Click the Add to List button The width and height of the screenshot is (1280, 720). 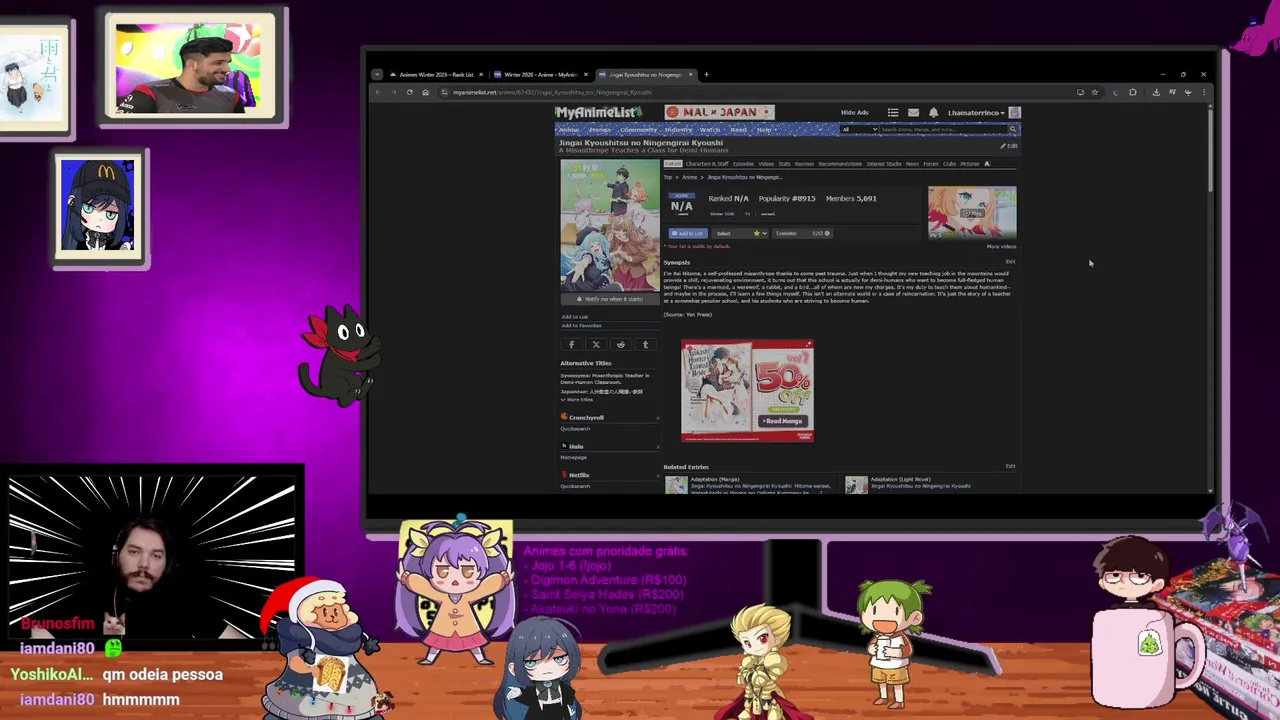[x=687, y=233]
